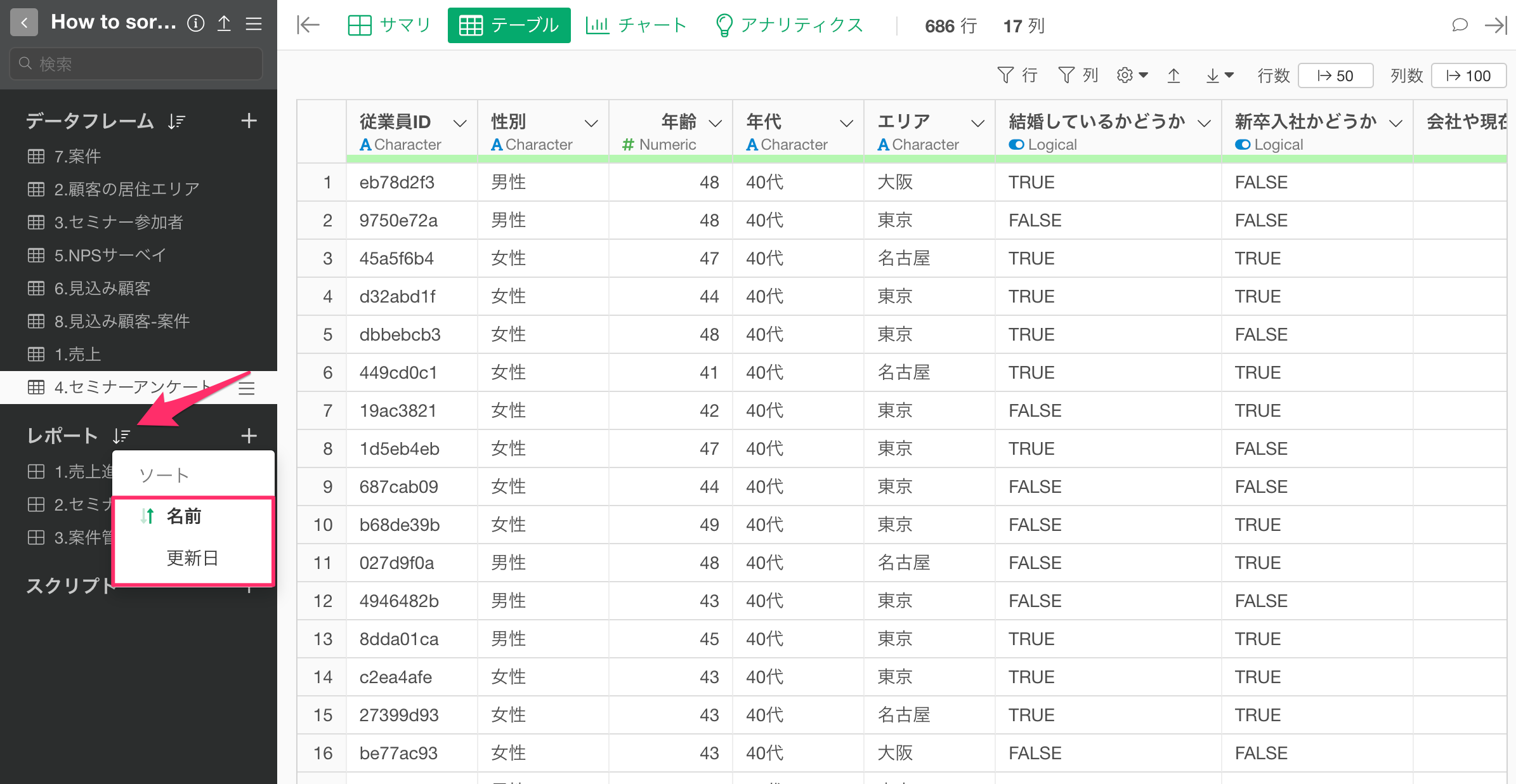Sort reports by 更新日
Image resolution: width=1516 pixels, height=784 pixels.
[193, 558]
